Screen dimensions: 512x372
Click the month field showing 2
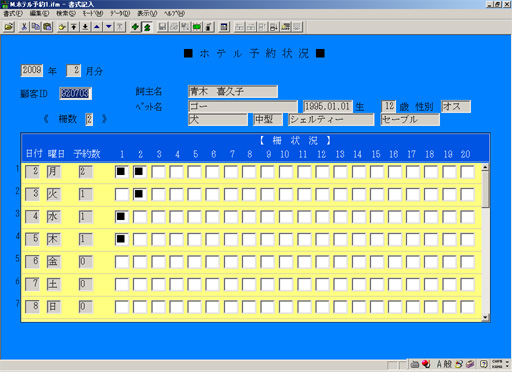tap(73, 70)
